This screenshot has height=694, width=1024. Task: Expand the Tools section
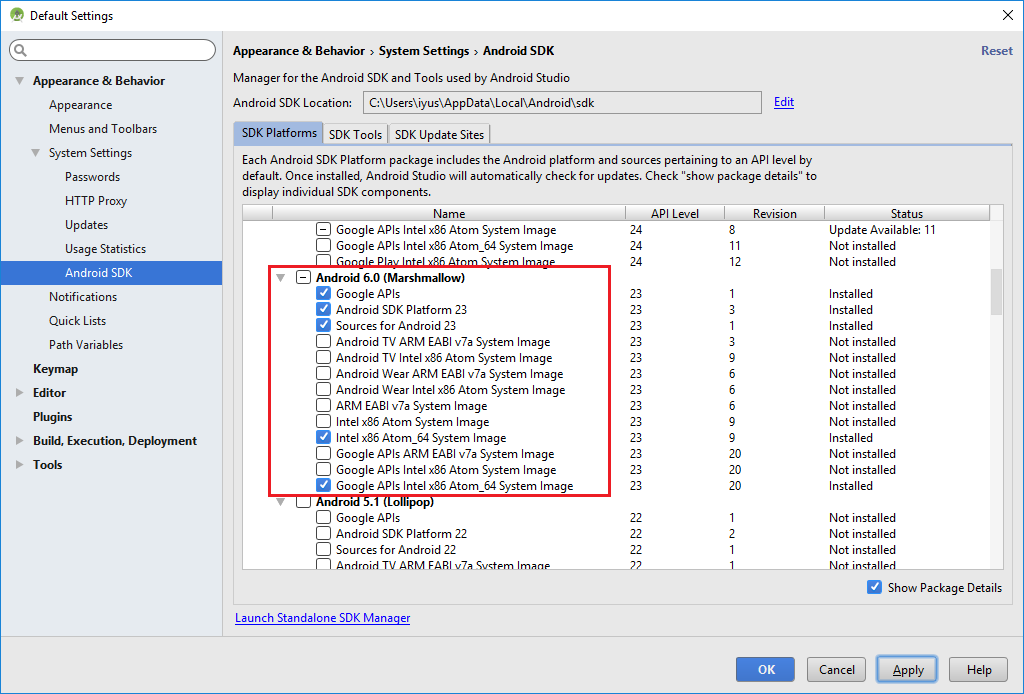pyautogui.click(x=20, y=465)
